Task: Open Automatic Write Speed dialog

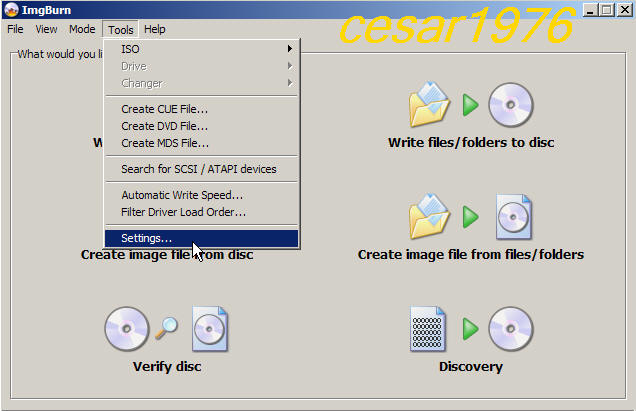Action: pyautogui.click(x=202, y=195)
